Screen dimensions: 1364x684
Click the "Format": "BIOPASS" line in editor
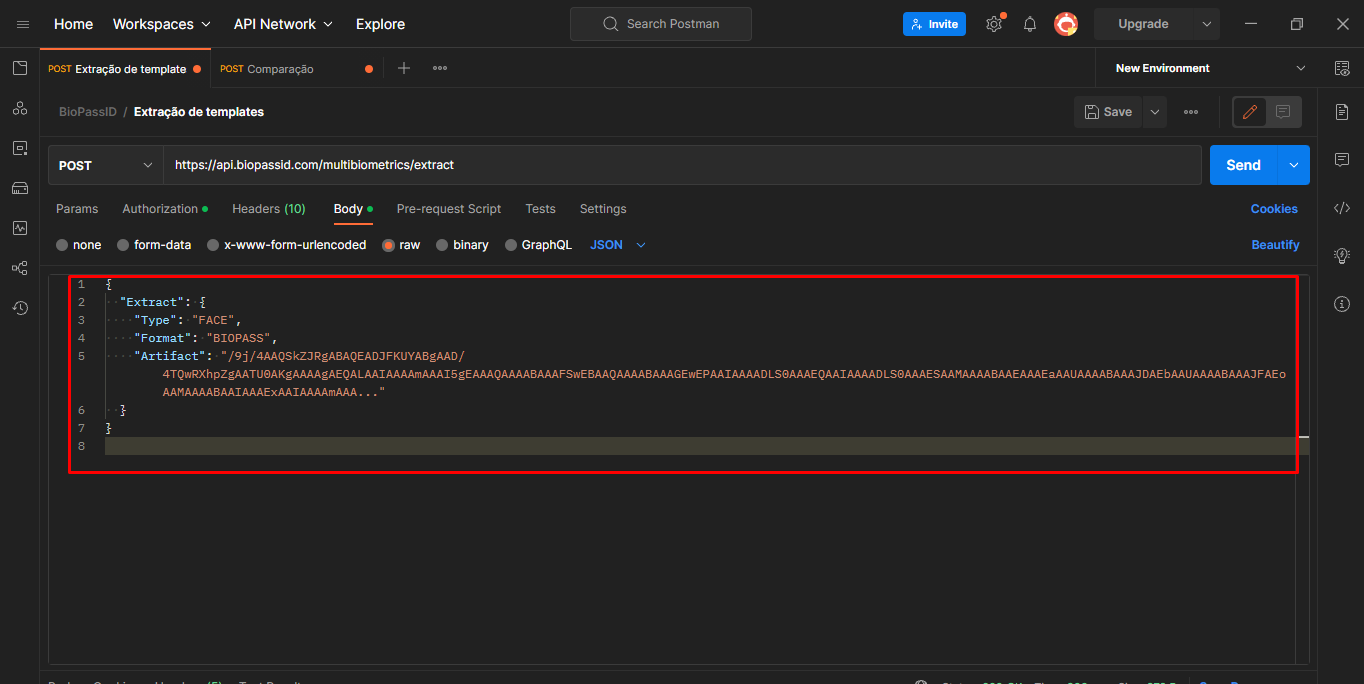[205, 338]
